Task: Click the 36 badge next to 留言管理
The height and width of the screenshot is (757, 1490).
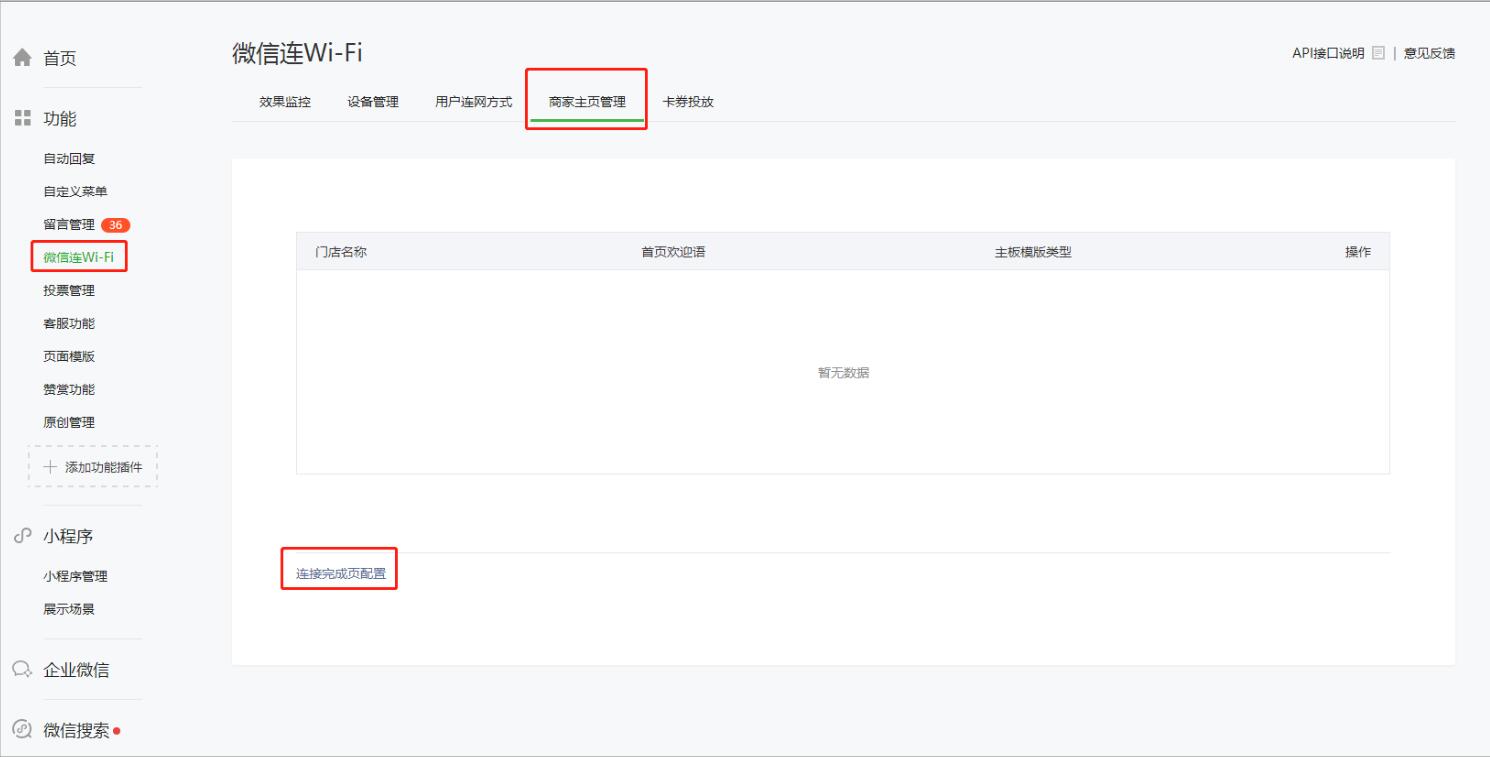Action: [x=116, y=225]
